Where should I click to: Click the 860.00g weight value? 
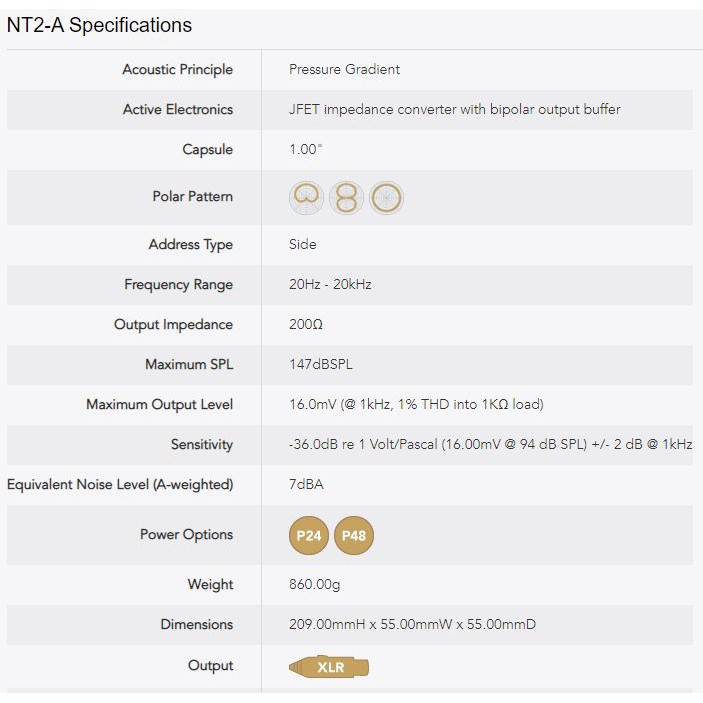pos(314,585)
